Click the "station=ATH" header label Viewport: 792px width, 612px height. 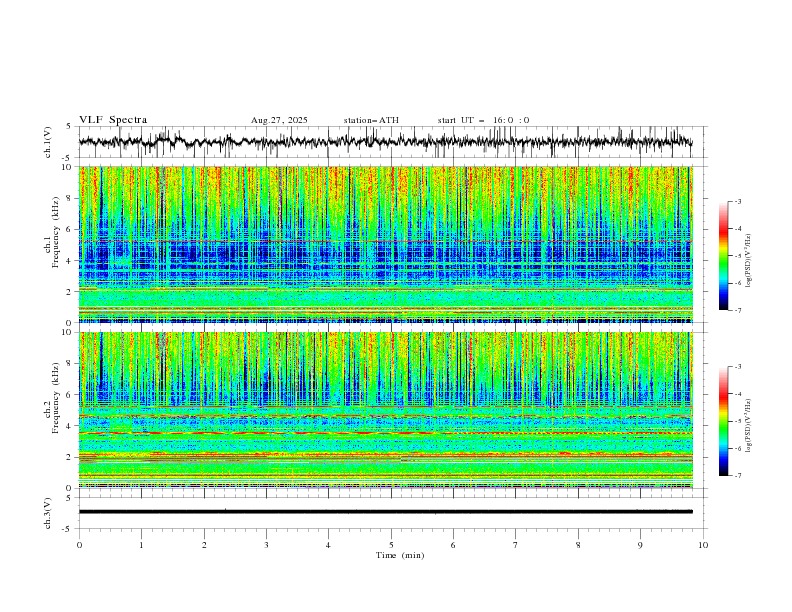point(371,120)
